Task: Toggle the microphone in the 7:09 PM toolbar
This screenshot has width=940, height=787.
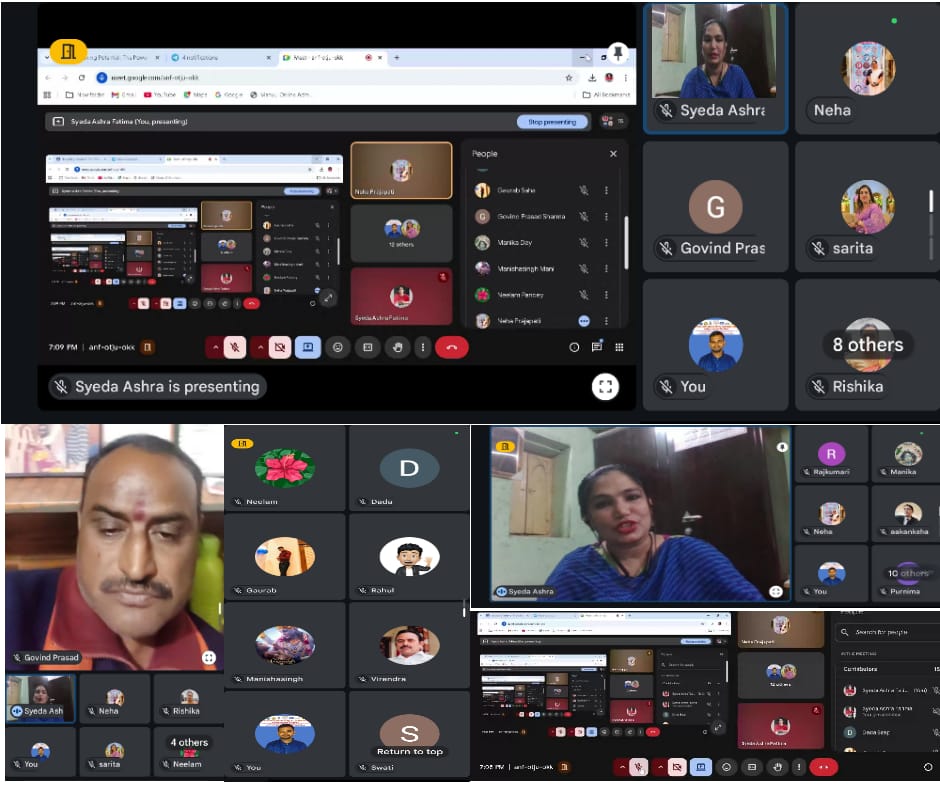Action: [235, 347]
